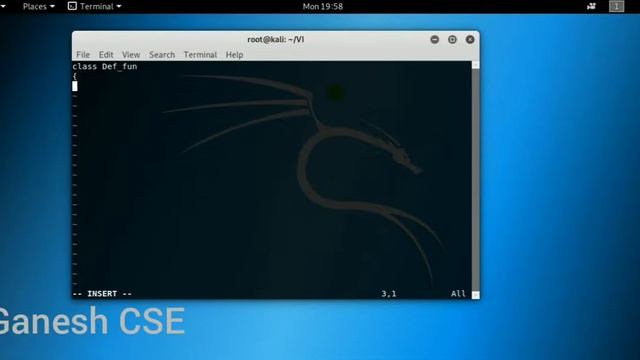640x360 pixels.
Task: Click the vim cursor block on line 3
Action: pos(75,86)
